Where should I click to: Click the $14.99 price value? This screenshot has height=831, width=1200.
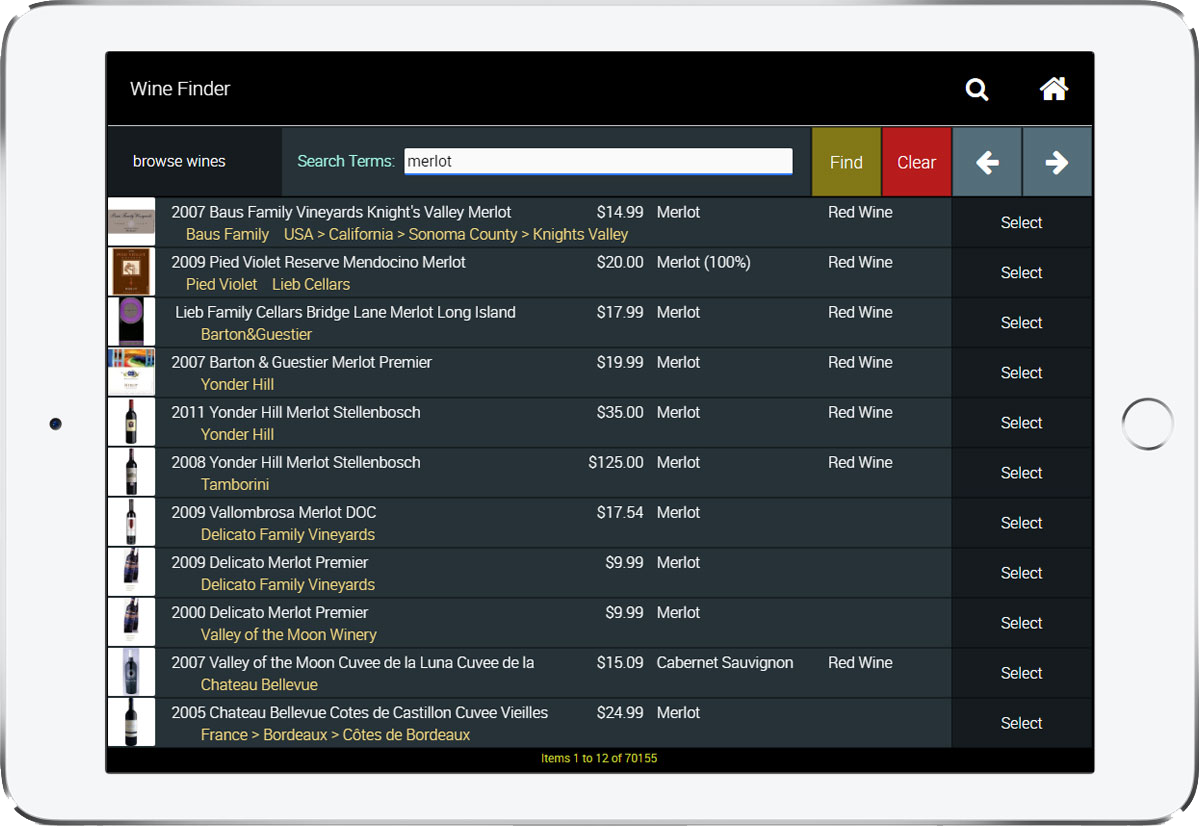coord(620,212)
